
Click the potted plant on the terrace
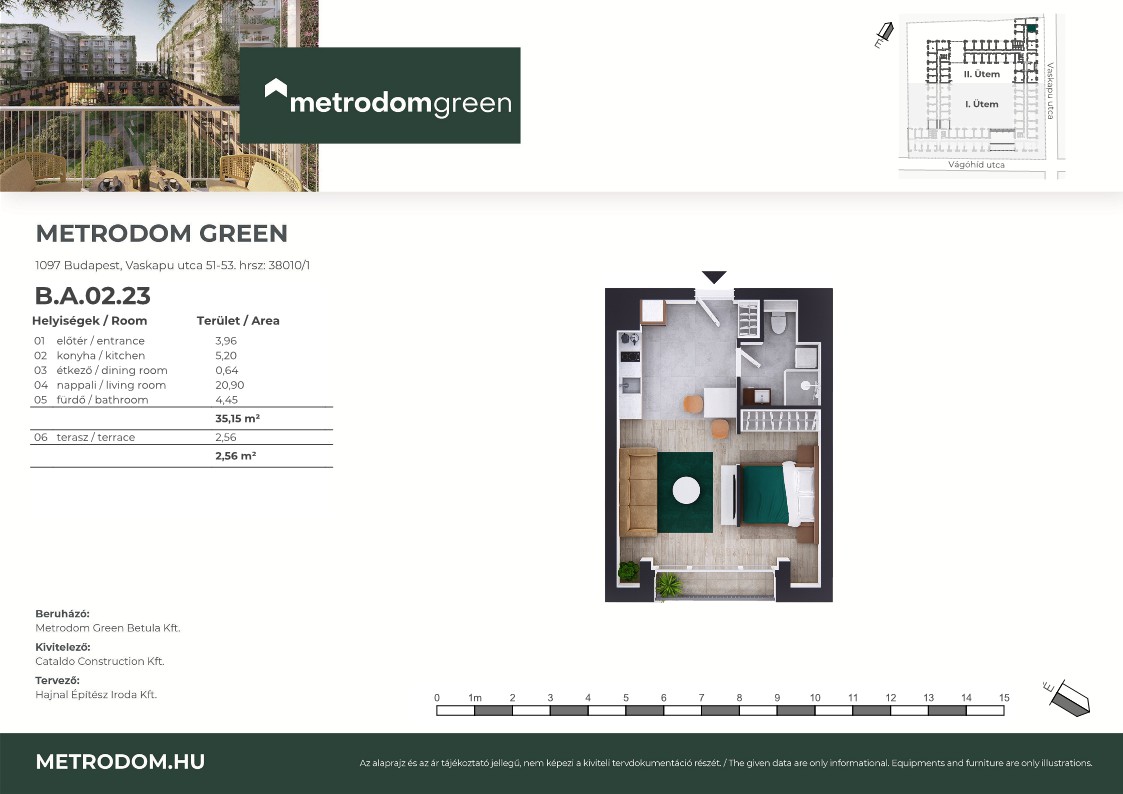(669, 586)
